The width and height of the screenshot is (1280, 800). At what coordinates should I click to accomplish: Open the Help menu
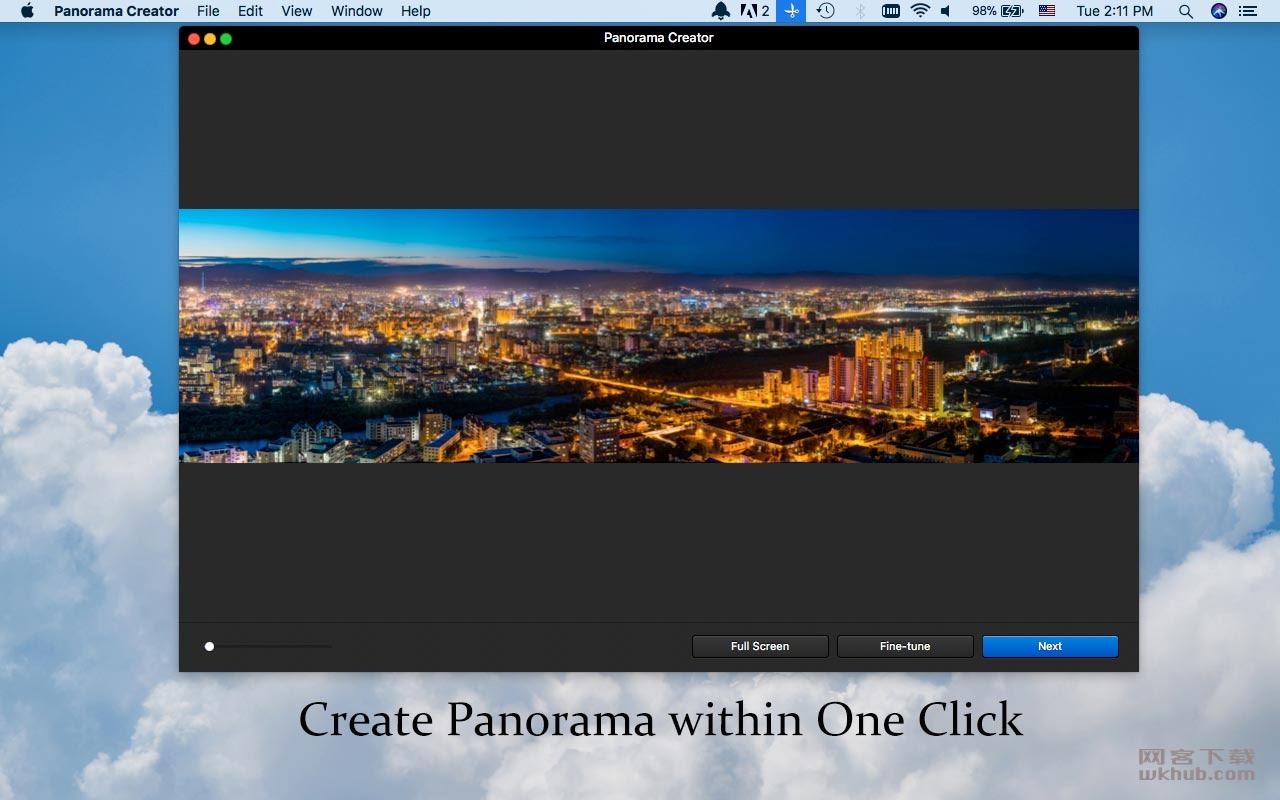click(x=415, y=11)
